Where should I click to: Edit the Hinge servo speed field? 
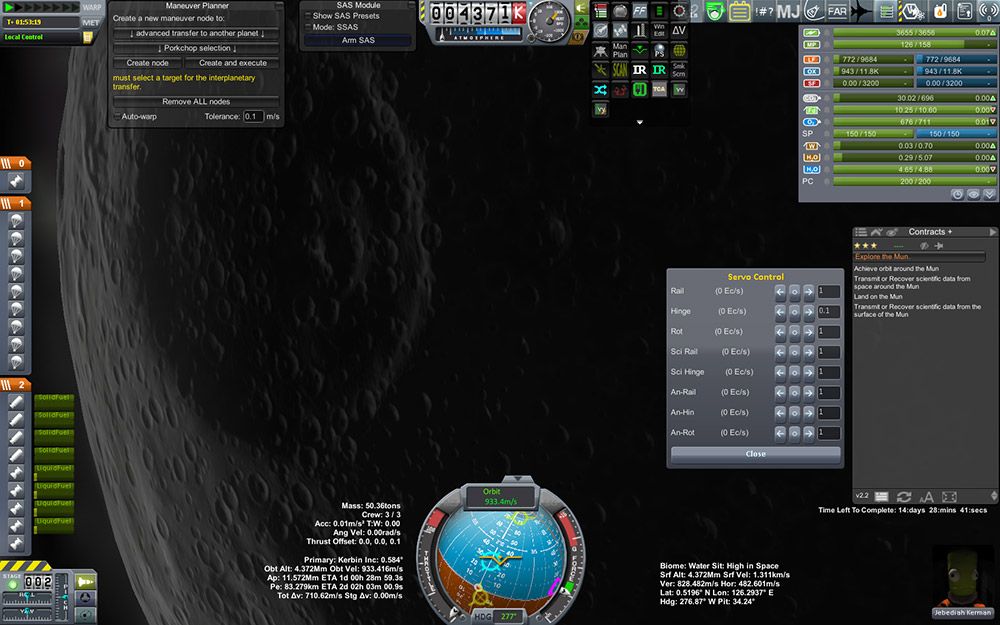pyautogui.click(x=828, y=311)
